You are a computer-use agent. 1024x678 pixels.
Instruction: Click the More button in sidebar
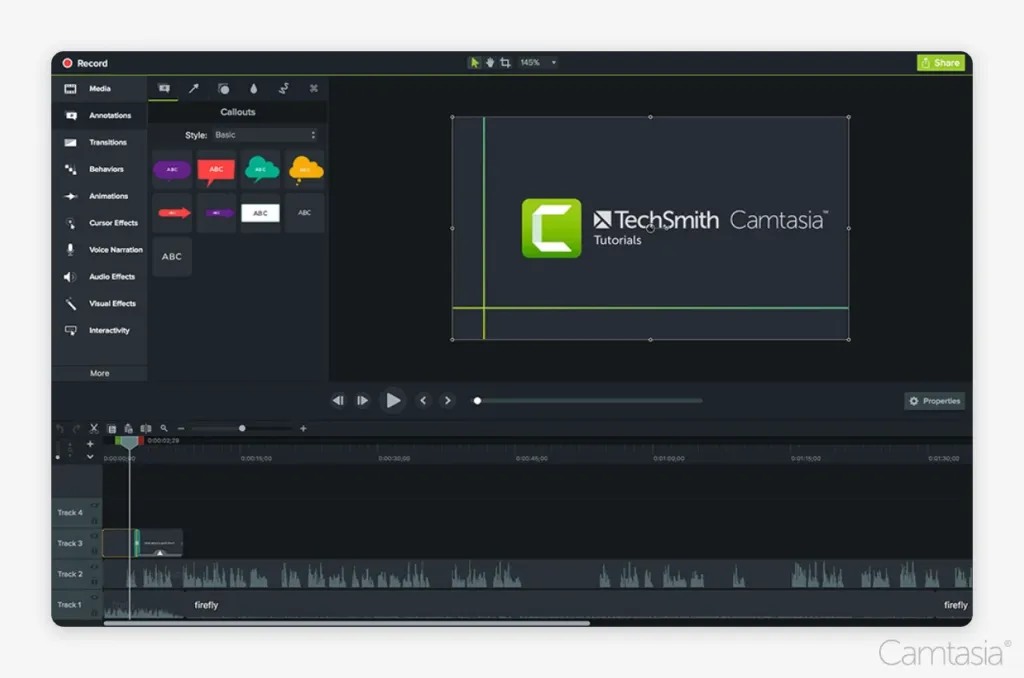point(99,373)
